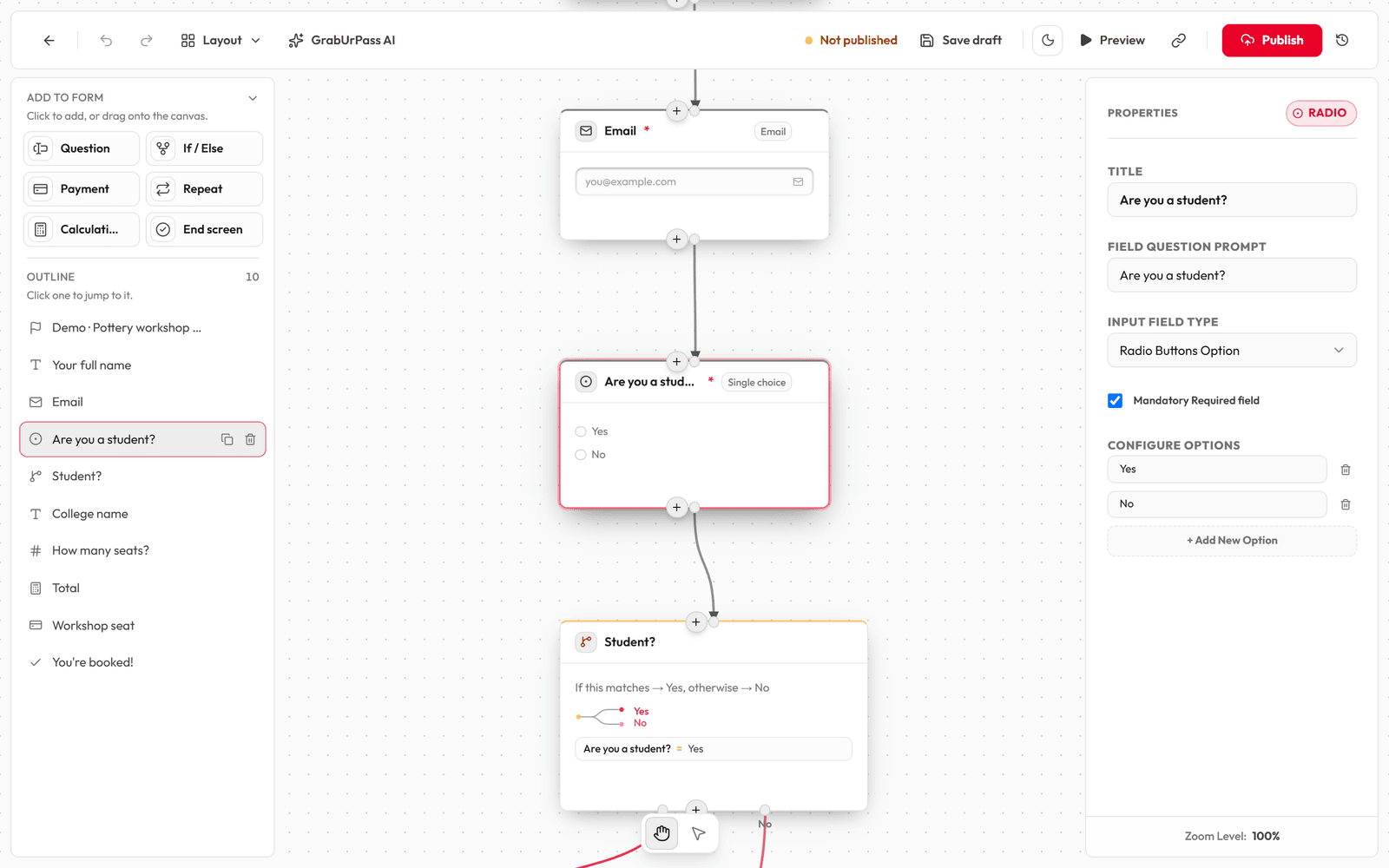The width and height of the screenshot is (1389, 868).
Task: Open the Layout dropdown
Action: [x=221, y=41]
